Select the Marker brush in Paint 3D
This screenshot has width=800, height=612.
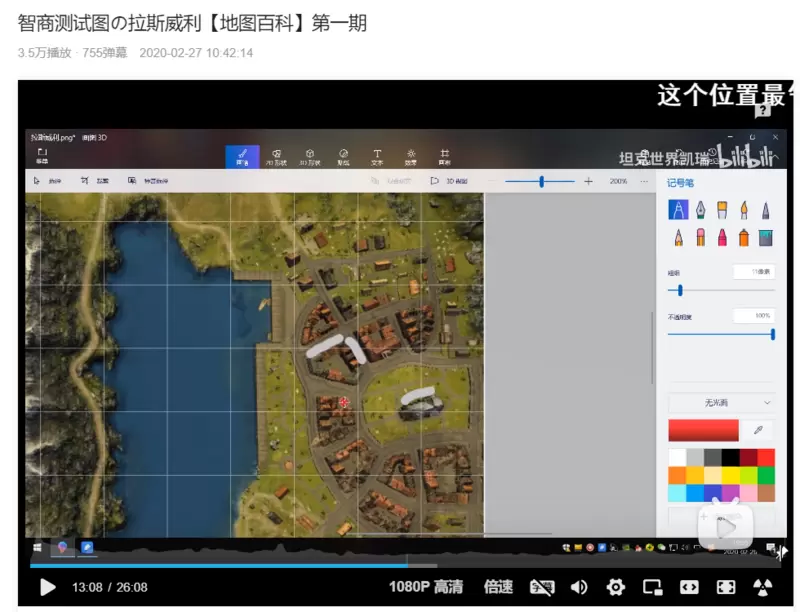click(x=678, y=210)
